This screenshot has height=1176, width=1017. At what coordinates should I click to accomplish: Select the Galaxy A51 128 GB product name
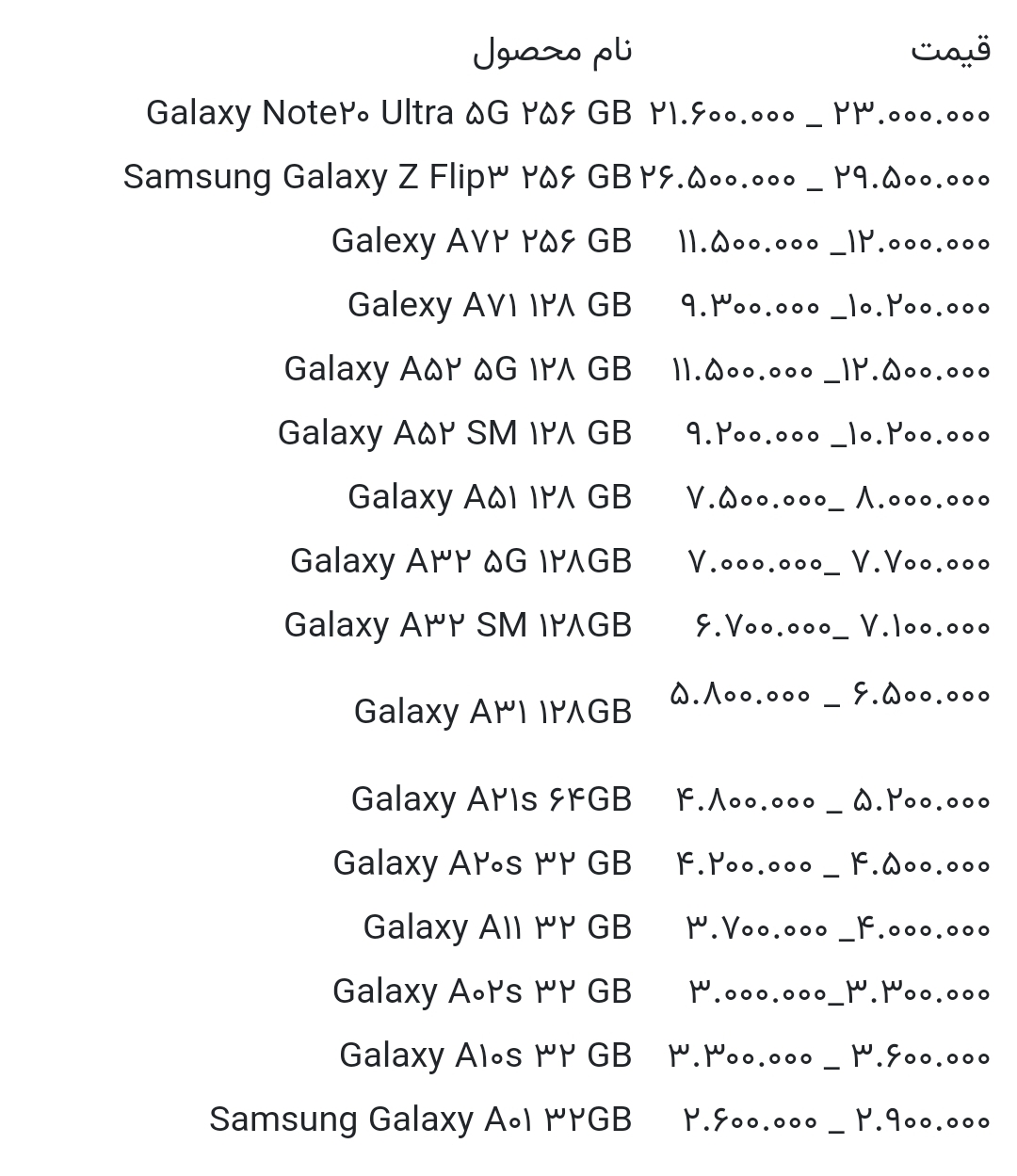point(489,497)
